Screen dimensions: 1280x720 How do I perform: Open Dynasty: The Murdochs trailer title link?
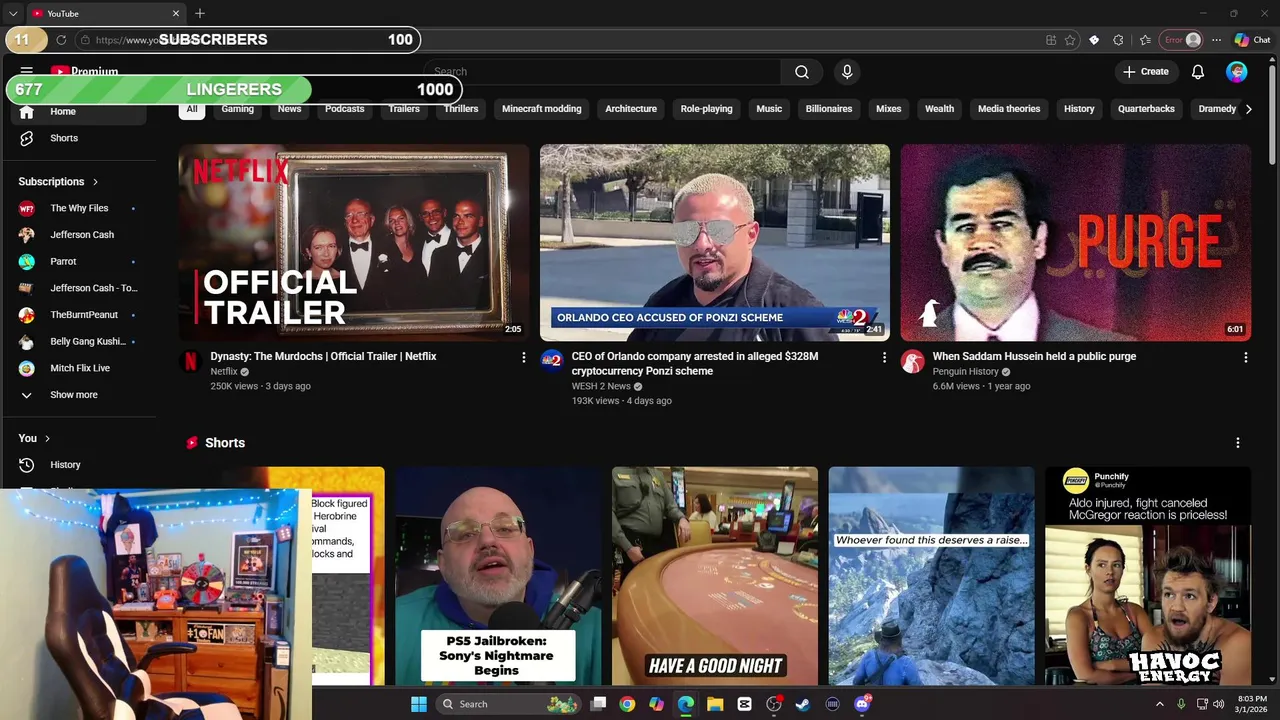[x=323, y=356]
